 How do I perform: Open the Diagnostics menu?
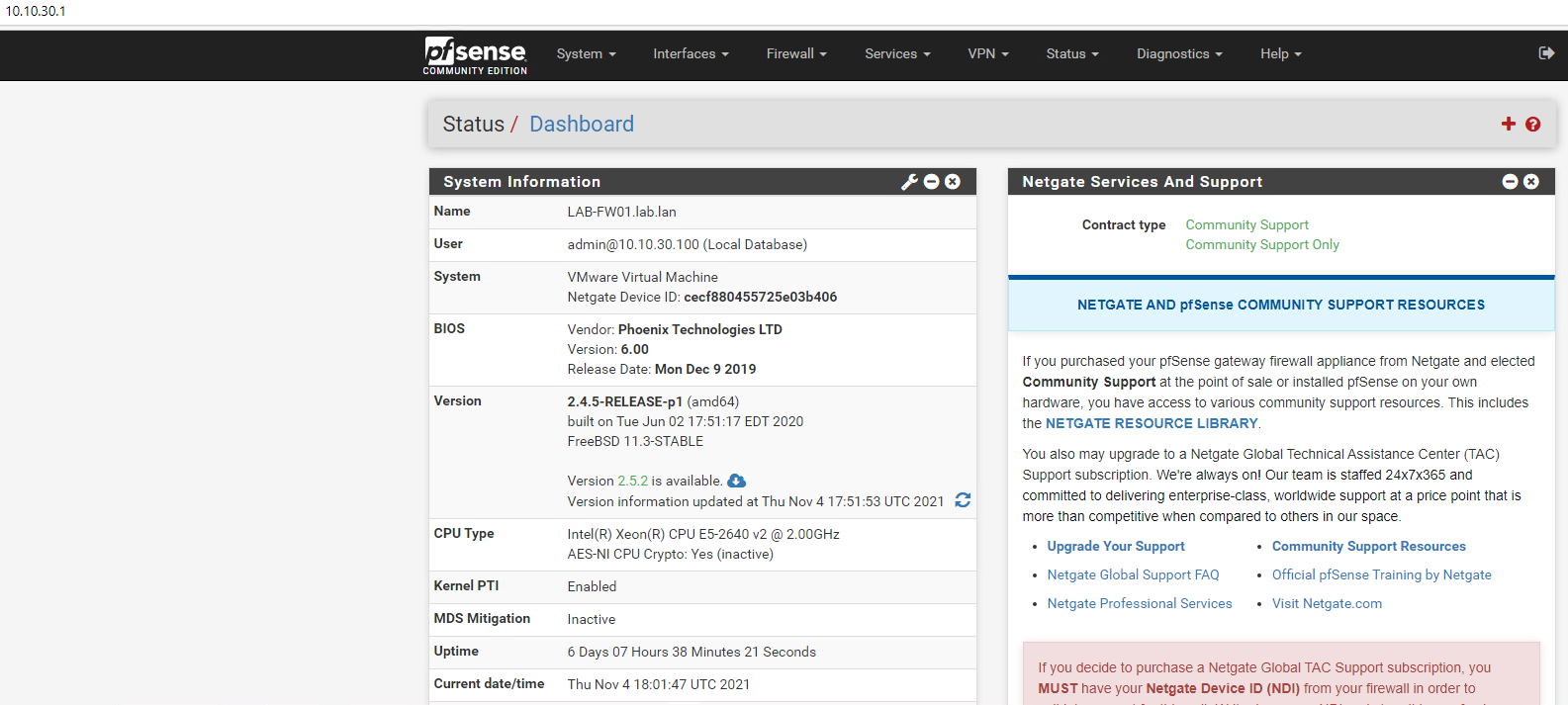(x=1179, y=54)
